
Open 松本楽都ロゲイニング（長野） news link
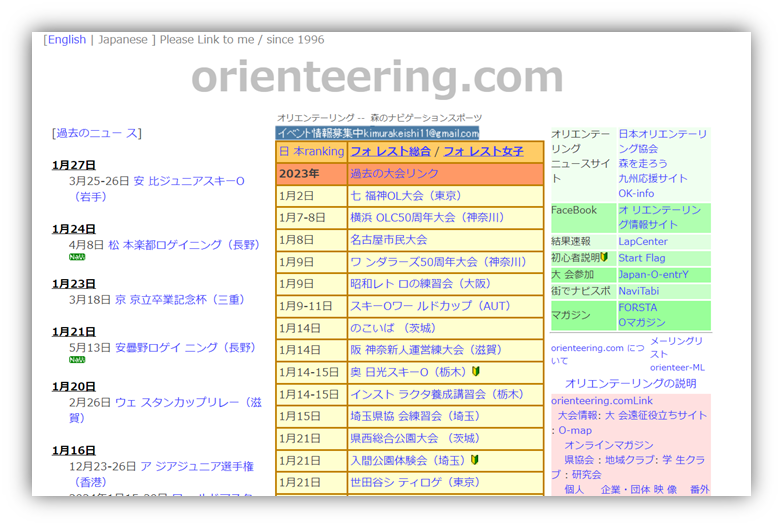[x=184, y=245]
